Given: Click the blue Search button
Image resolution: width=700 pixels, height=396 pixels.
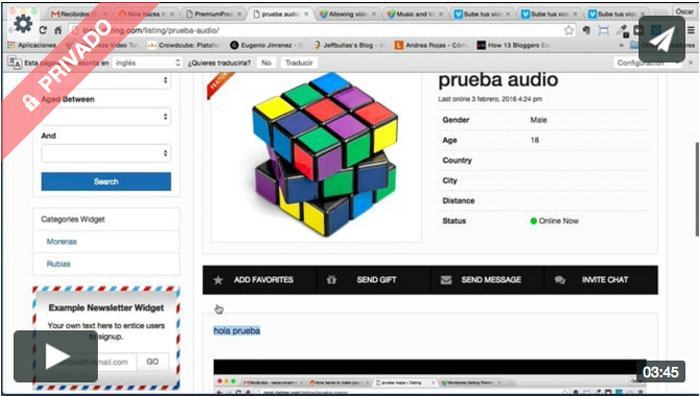Looking at the screenshot, I should [x=106, y=182].
